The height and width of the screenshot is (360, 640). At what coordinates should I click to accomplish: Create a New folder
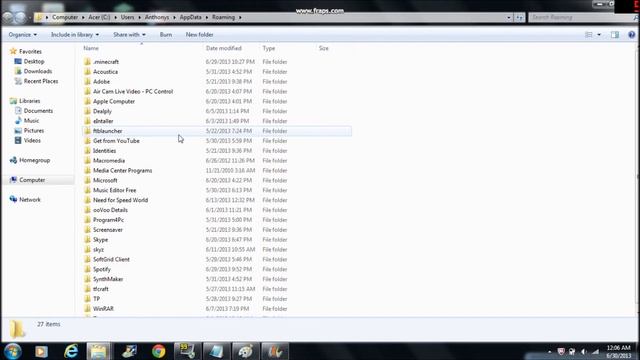coord(200,35)
